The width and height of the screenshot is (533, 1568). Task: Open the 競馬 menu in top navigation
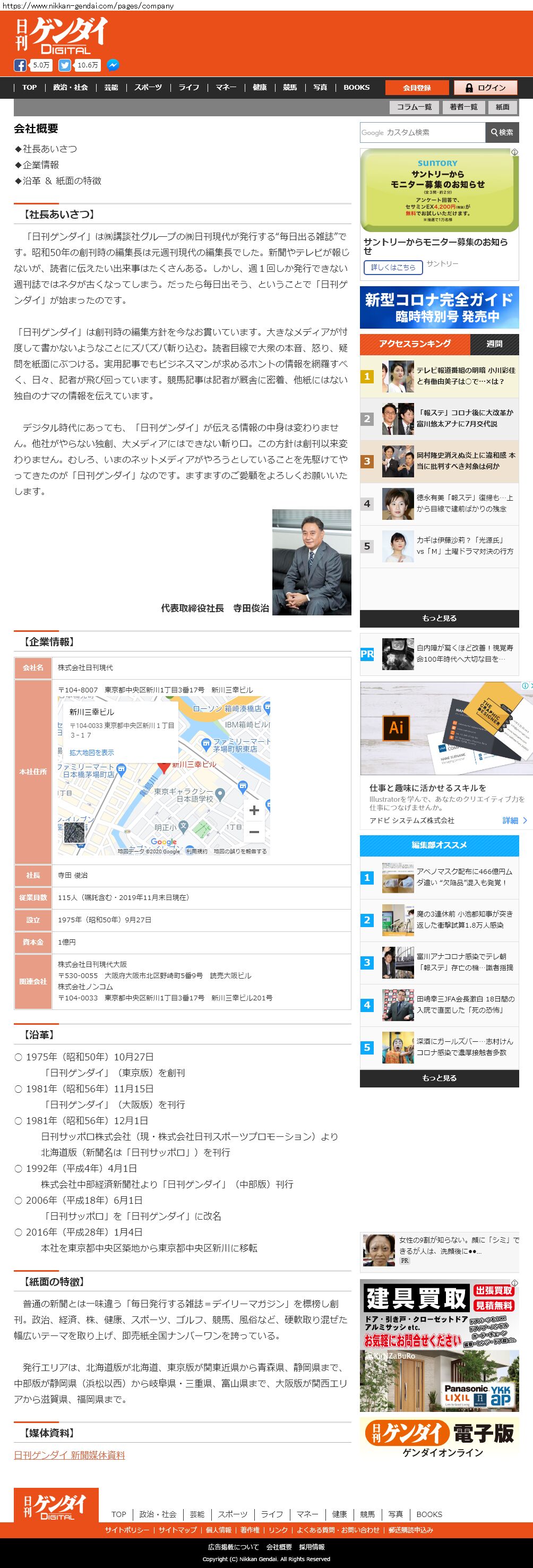pyautogui.click(x=290, y=87)
